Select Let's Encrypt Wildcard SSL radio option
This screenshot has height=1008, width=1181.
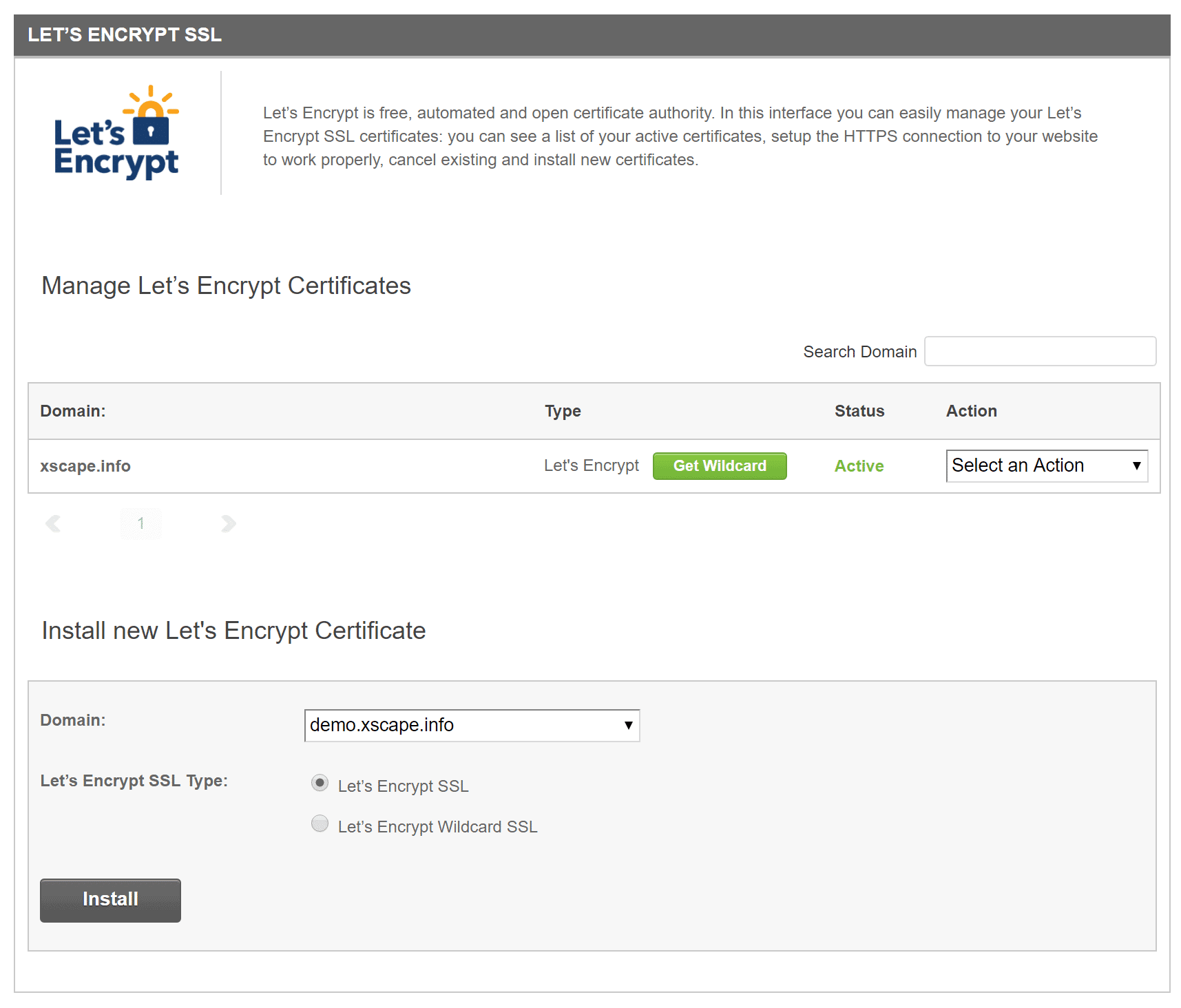coord(320,823)
